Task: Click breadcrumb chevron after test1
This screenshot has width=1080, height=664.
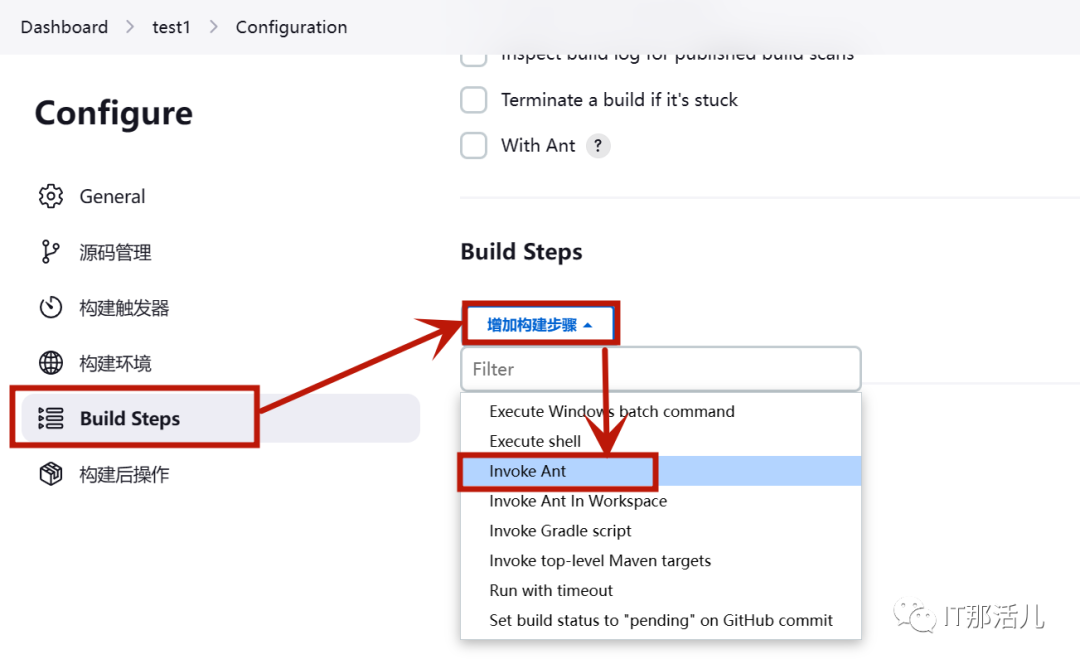Action: pos(214,27)
